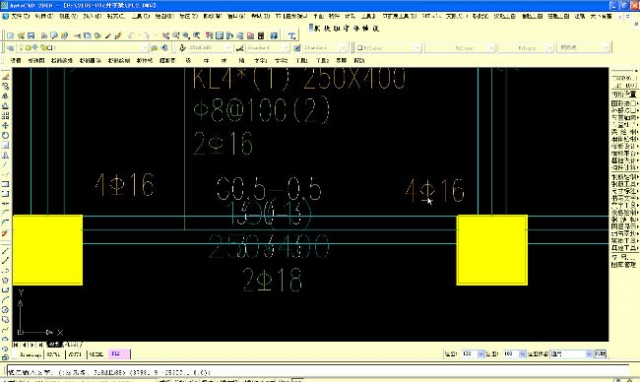Click the command line input field

318,372
